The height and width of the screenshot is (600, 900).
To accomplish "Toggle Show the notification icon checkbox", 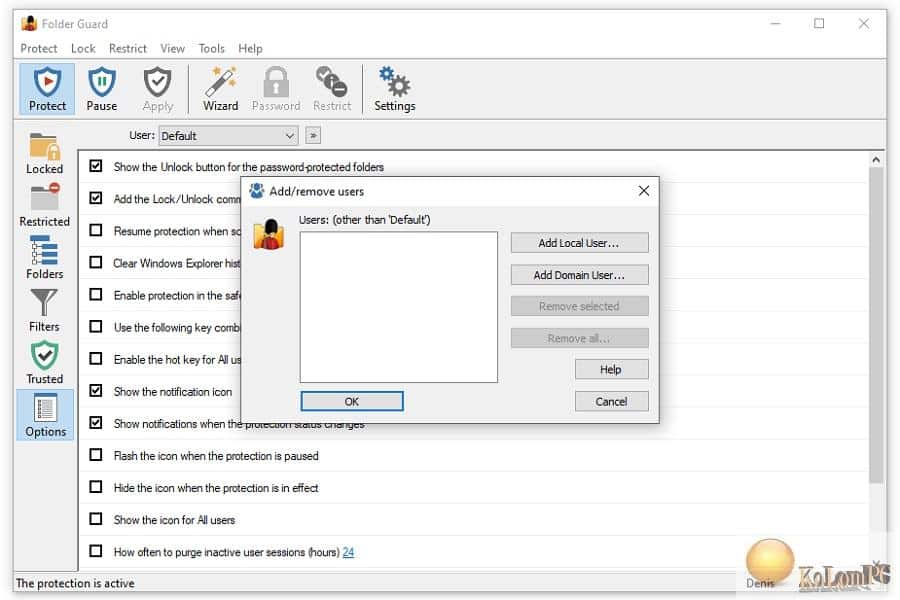I will pos(96,391).
